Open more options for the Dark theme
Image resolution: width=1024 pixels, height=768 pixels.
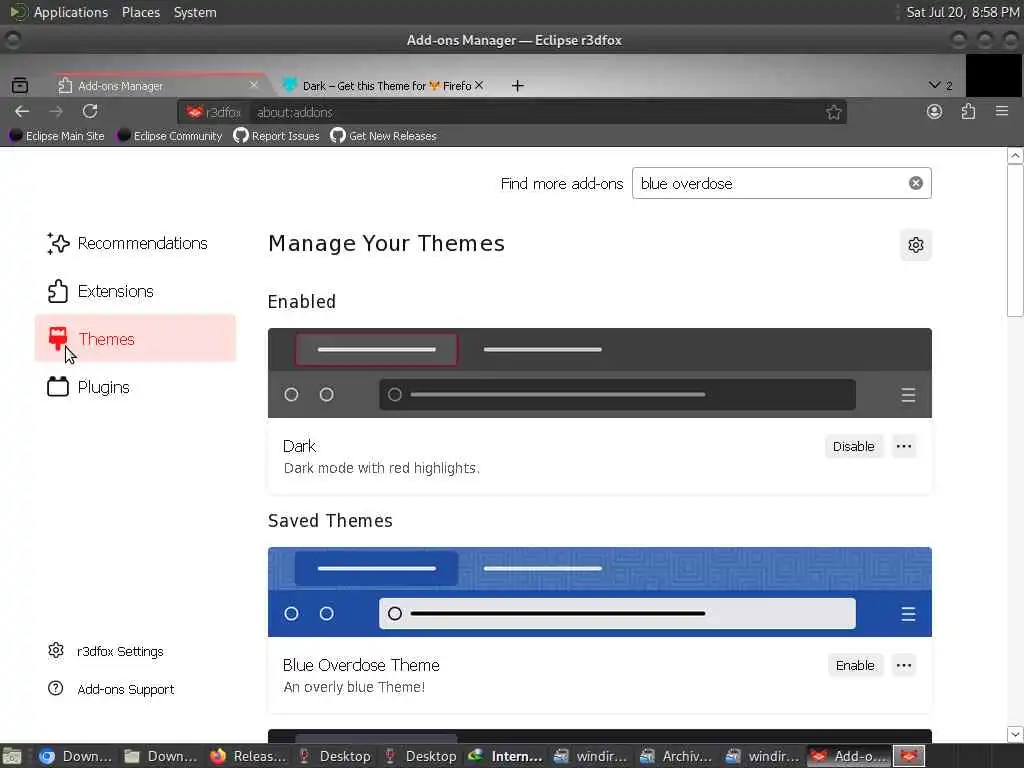click(x=904, y=447)
